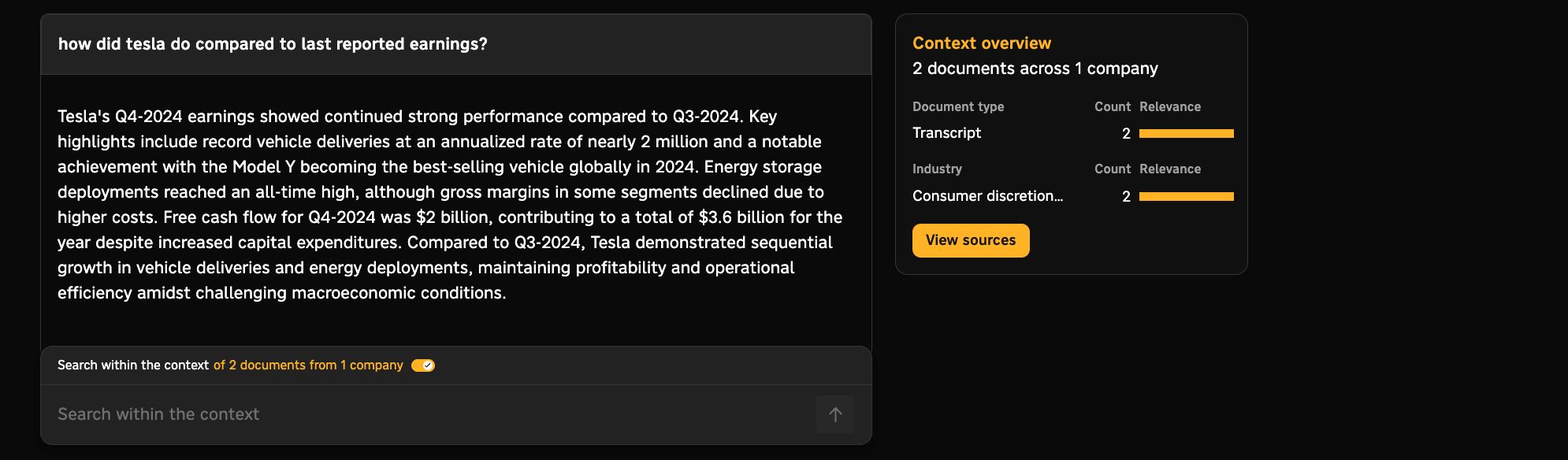Select the Consumer discretion industry row
1568x460 pixels.
tap(987, 196)
